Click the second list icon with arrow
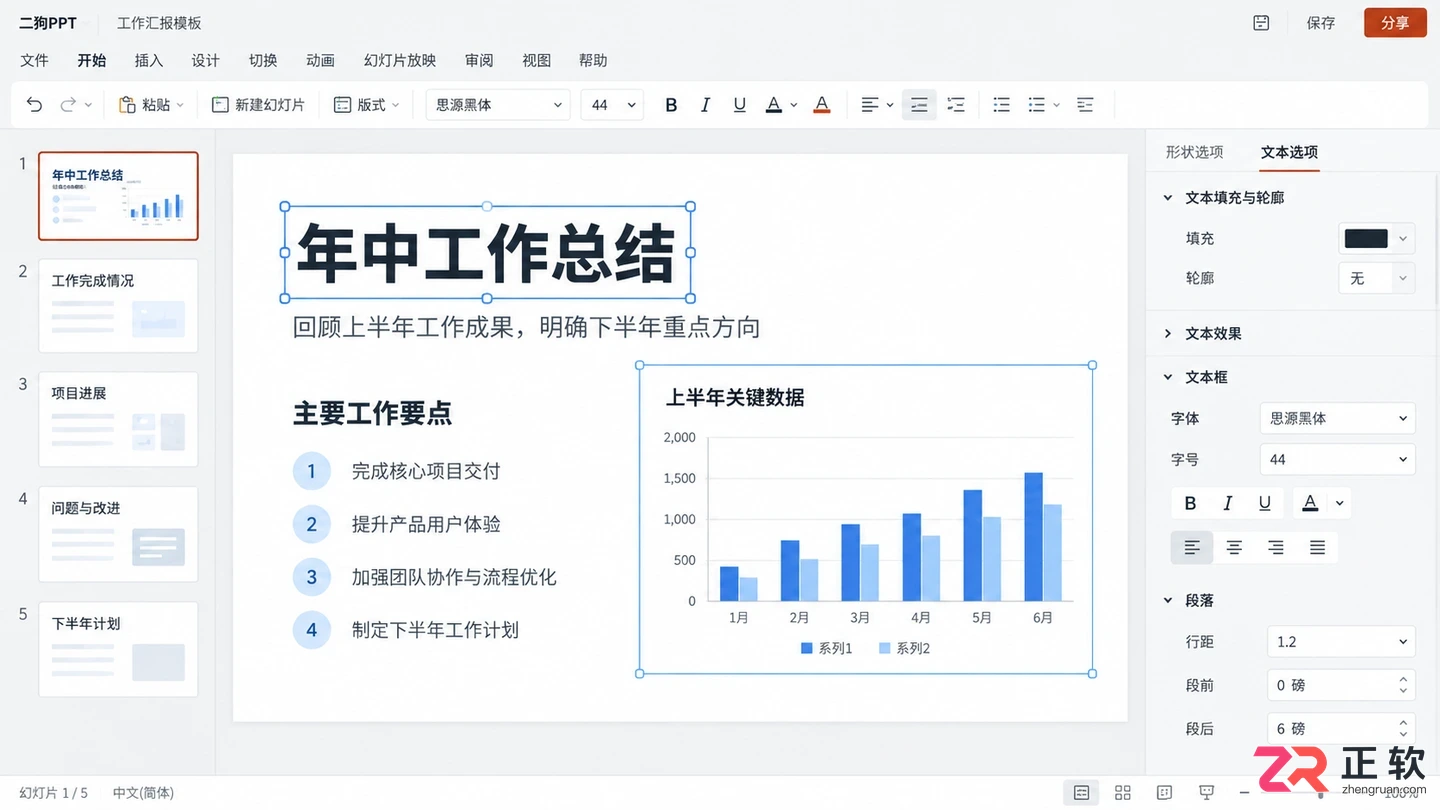Screen dimensions: 1440x810 (1037, 104)
